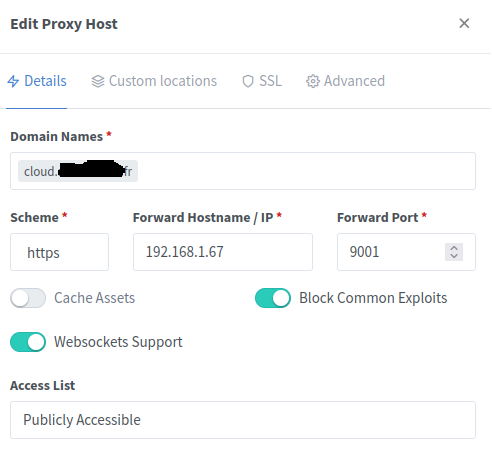
Task: Close the Edit Proxy Host dialog
Action: click(x=464, y=23)
